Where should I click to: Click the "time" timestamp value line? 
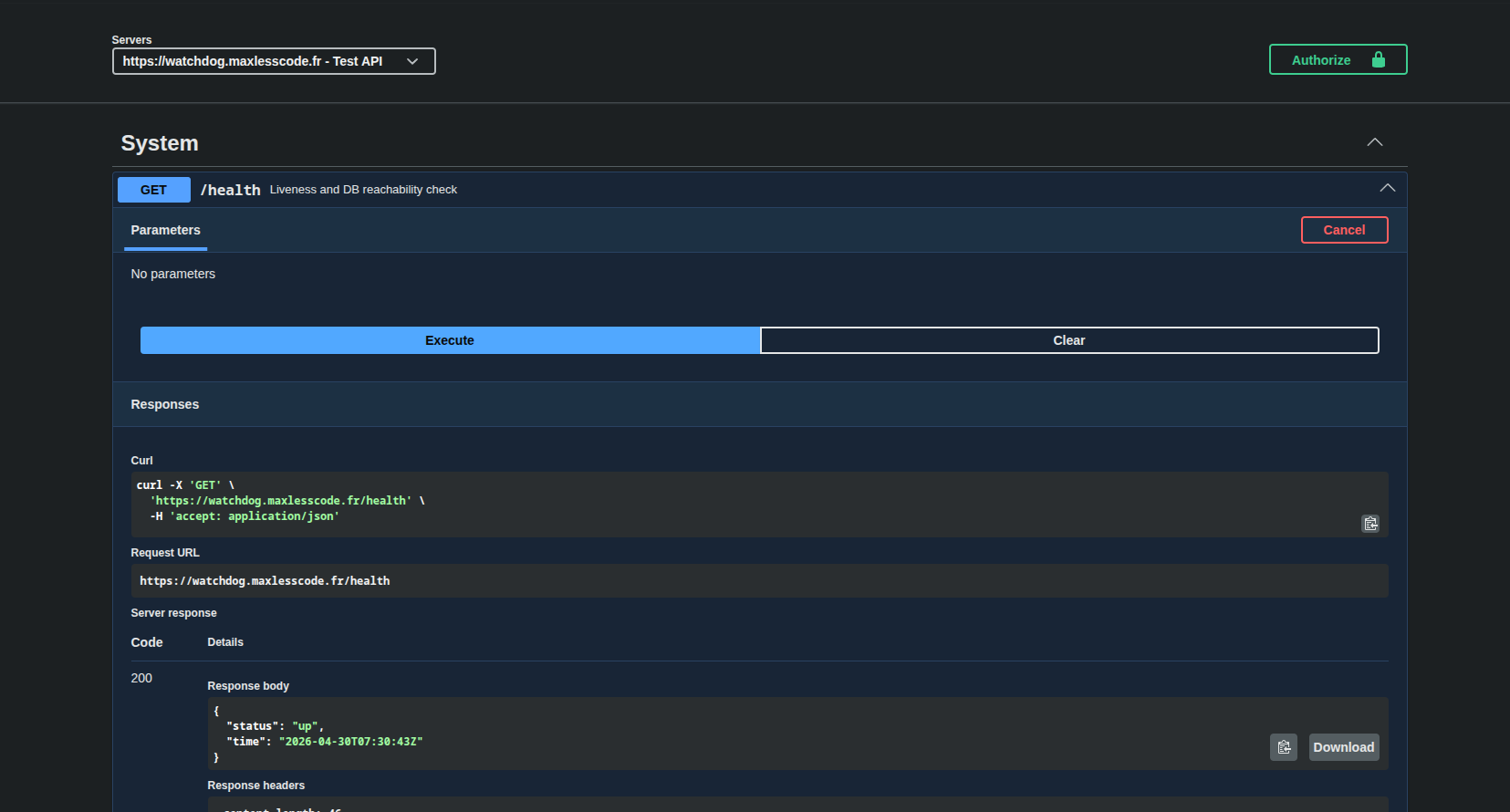click(x=325, y=742)
